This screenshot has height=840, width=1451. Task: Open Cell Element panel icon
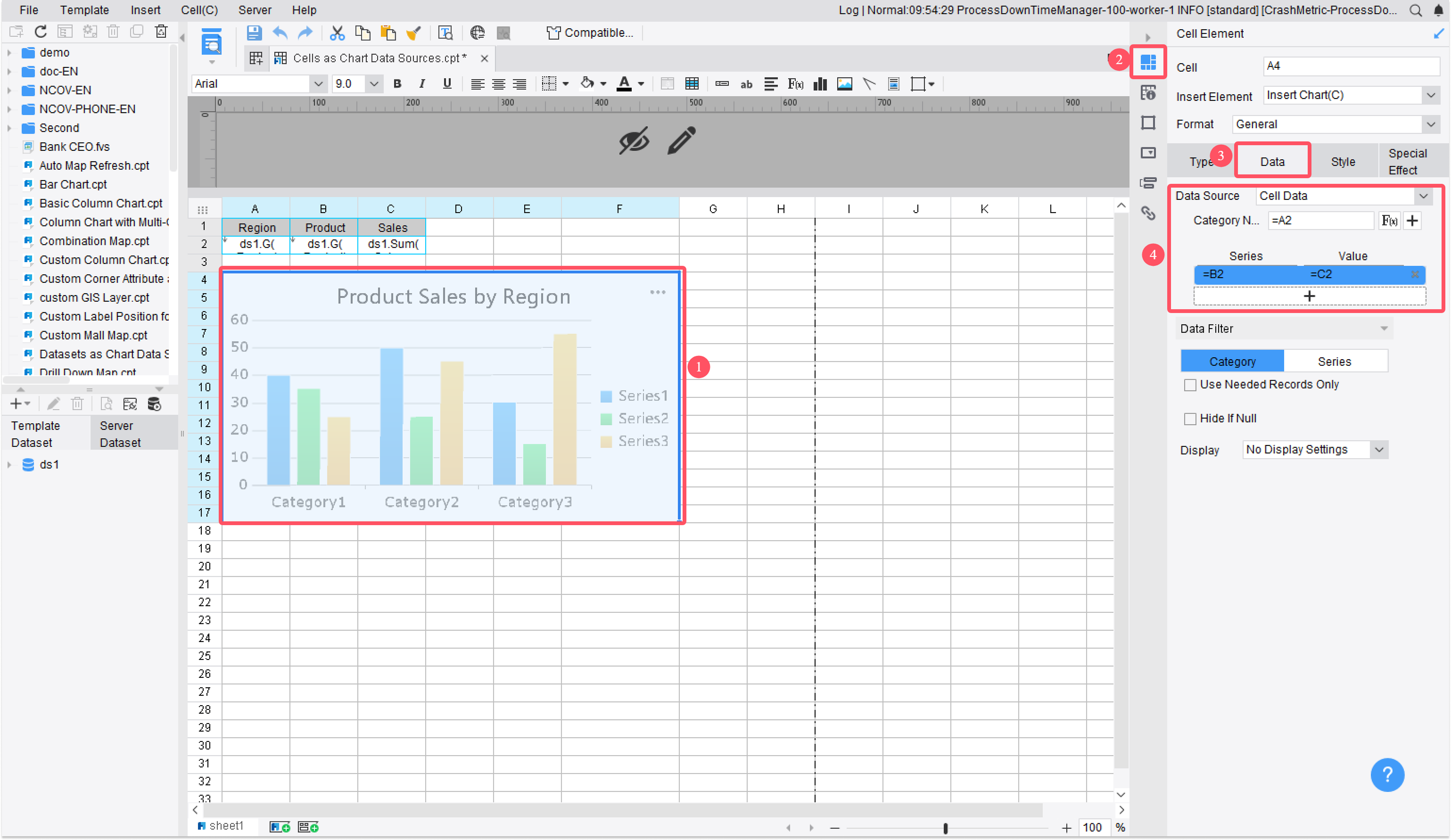1148,62
